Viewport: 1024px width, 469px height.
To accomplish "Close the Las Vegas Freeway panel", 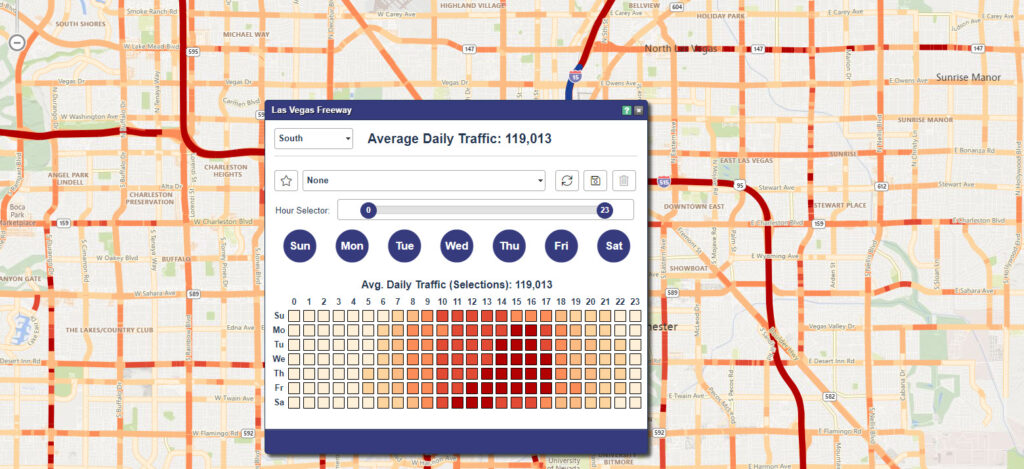I will (x=638, y=110).
